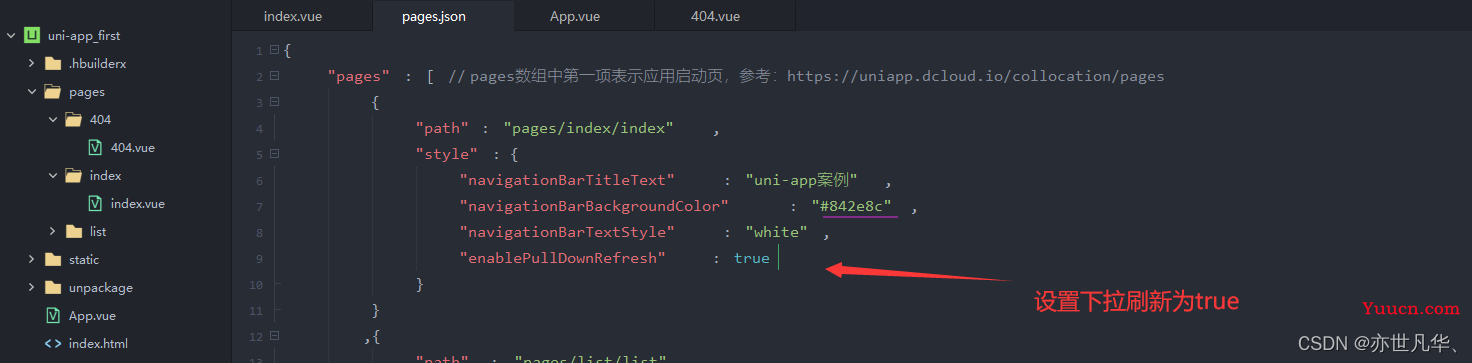Select the unpackage folder label
Viewport: 1472px width, 363px height.
tap(100, 287)
